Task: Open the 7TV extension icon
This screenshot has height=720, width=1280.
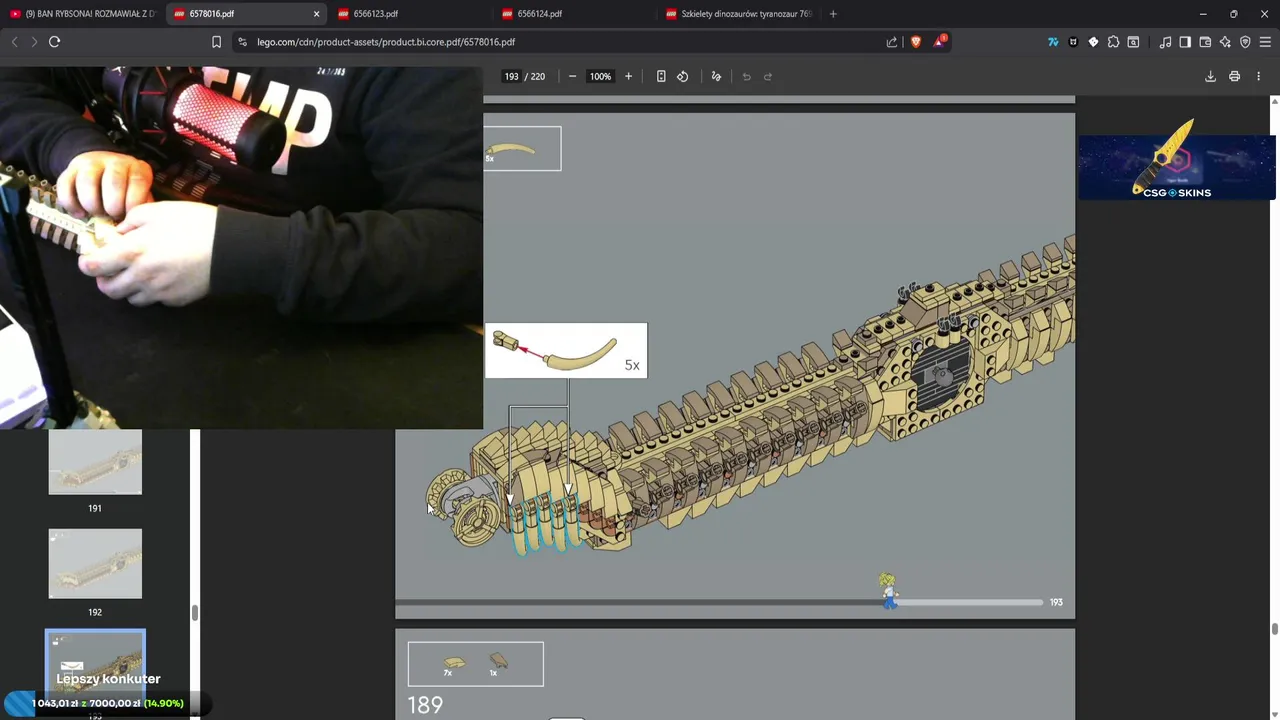Action: (1053, 42)
